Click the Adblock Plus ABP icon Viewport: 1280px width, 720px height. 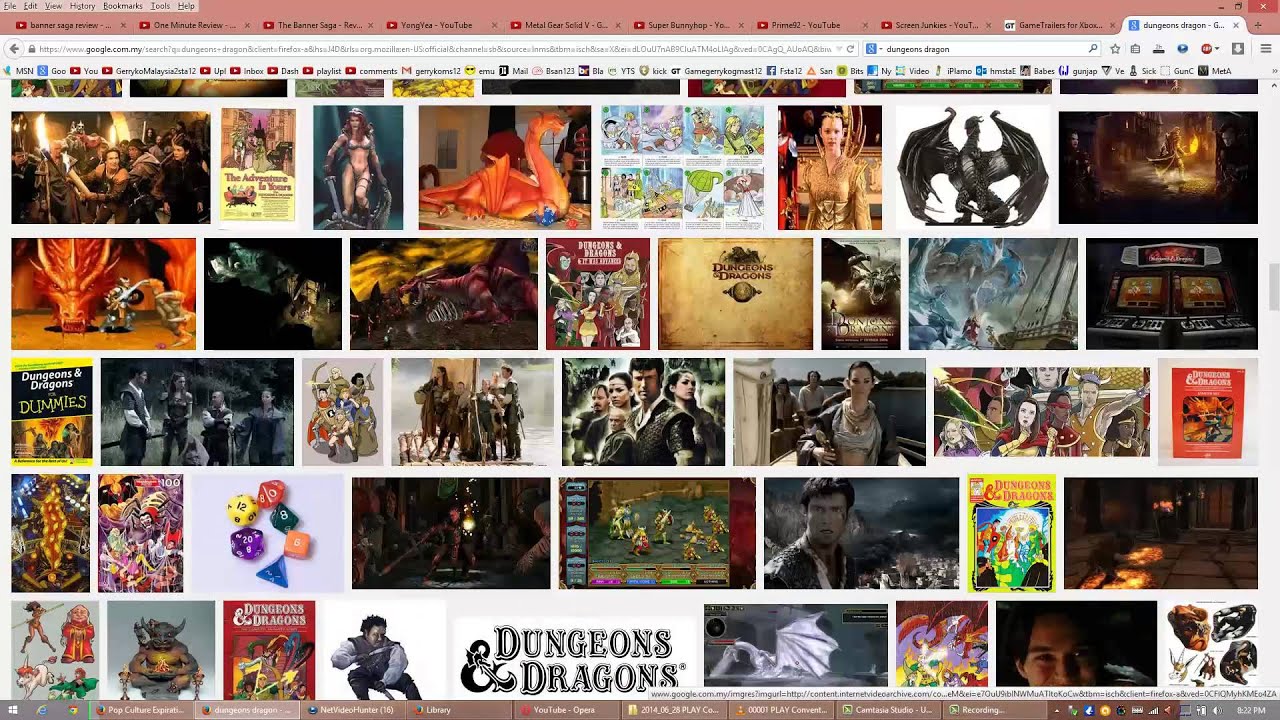(x=1207, y=48)
